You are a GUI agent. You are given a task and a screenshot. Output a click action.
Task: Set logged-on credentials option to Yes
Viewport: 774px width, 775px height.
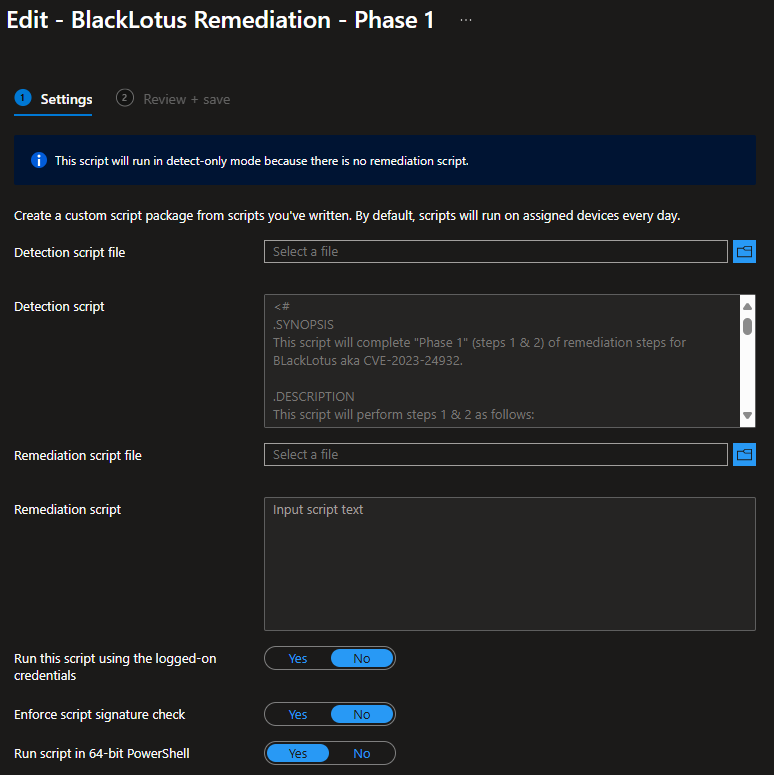point(298,658)
